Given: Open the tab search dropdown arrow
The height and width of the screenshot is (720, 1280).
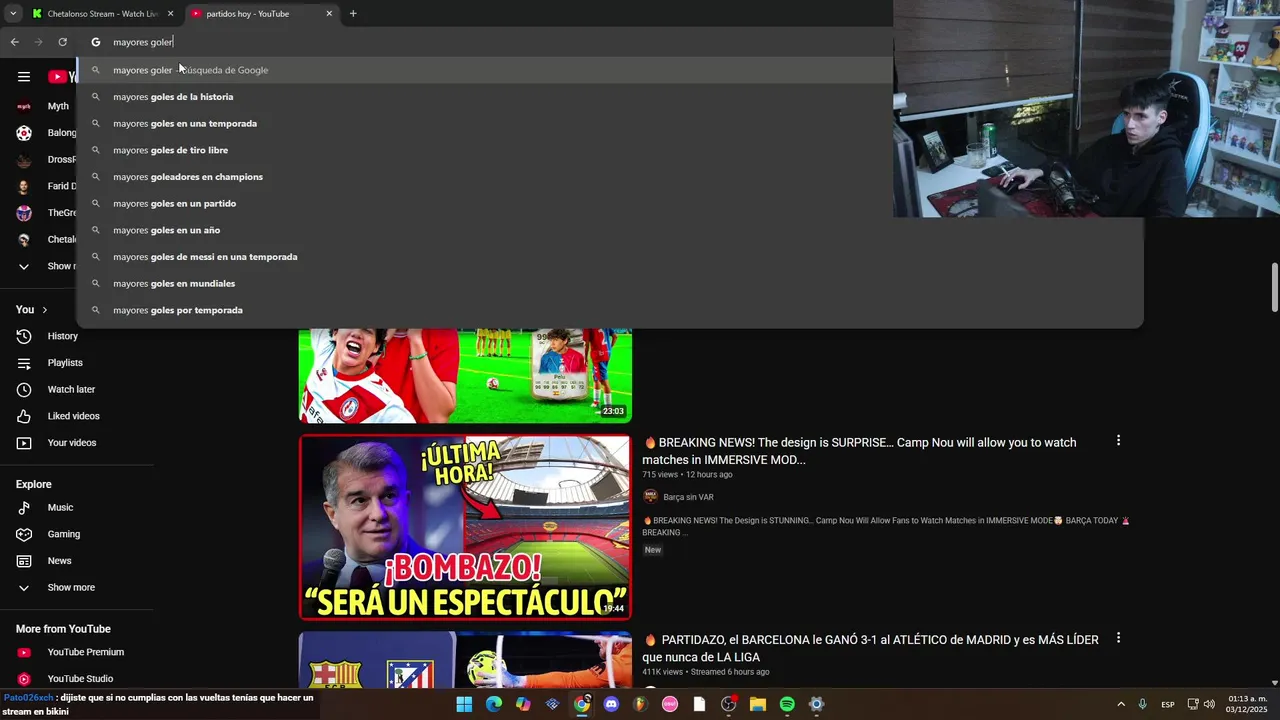Looking at the screenshot, I should pyautogui.click(x=12, y=13).
